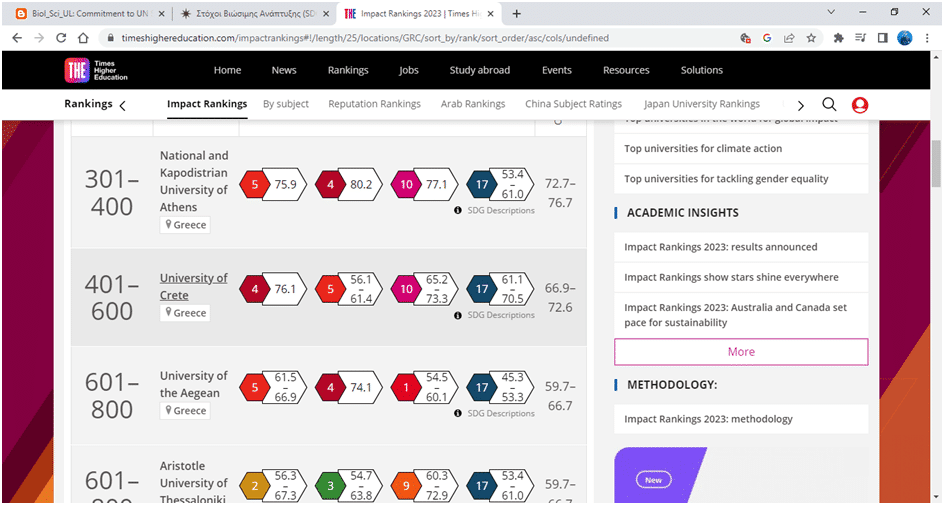Click the browser home icon
Screen dimensions: 944x505
[x=83, y=38]
